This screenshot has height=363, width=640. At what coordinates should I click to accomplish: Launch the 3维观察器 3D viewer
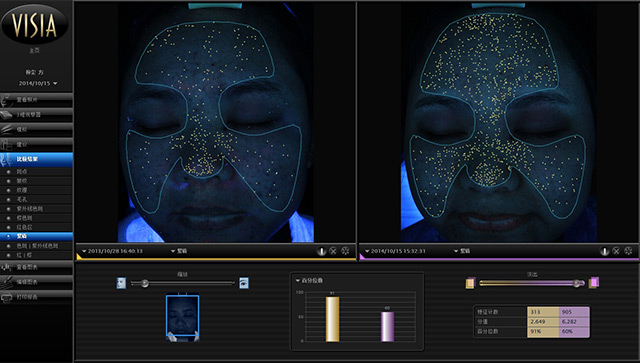pos(36,115)
